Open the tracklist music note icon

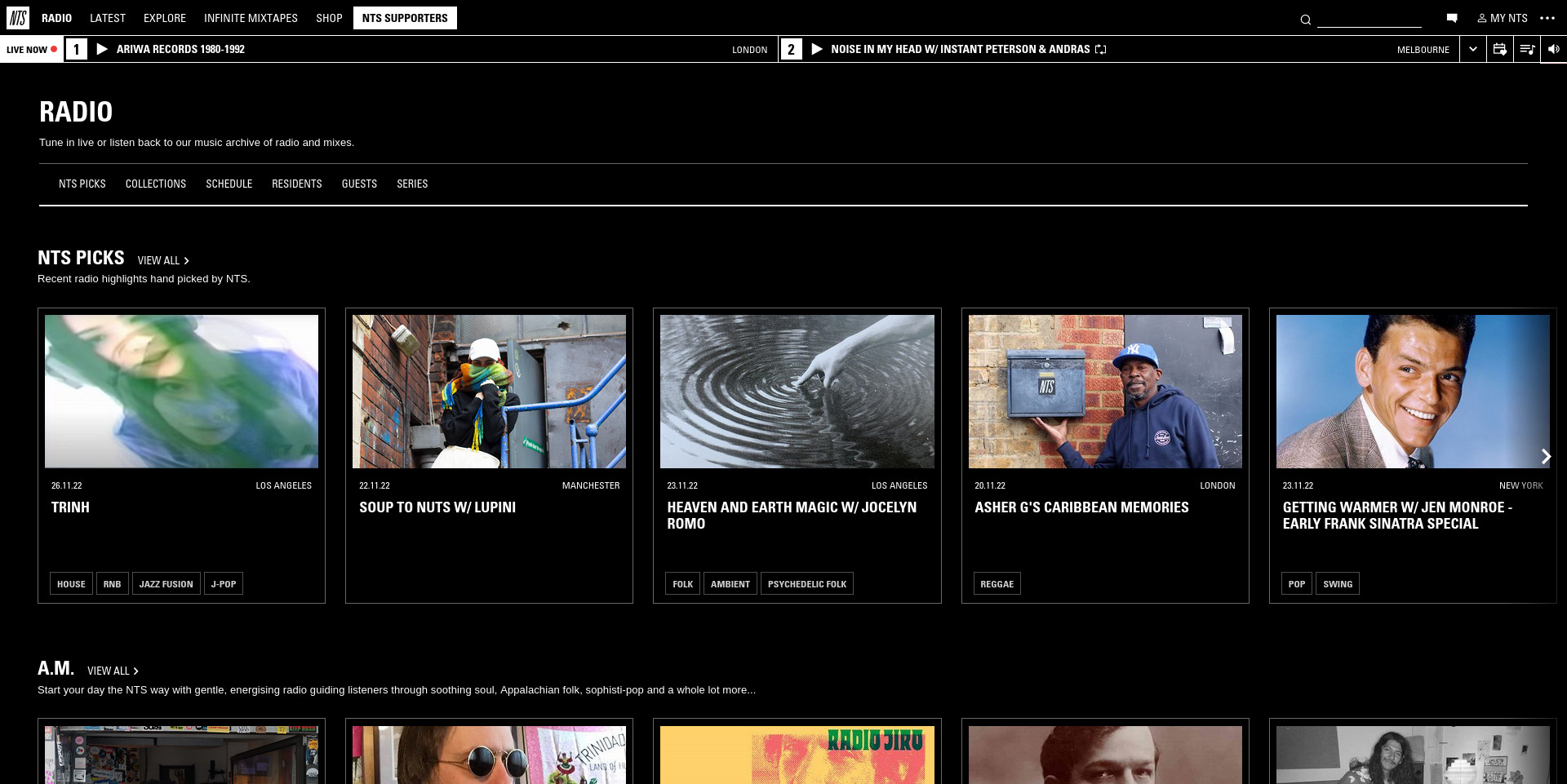pyautogui.click(x=1526, y=49)
